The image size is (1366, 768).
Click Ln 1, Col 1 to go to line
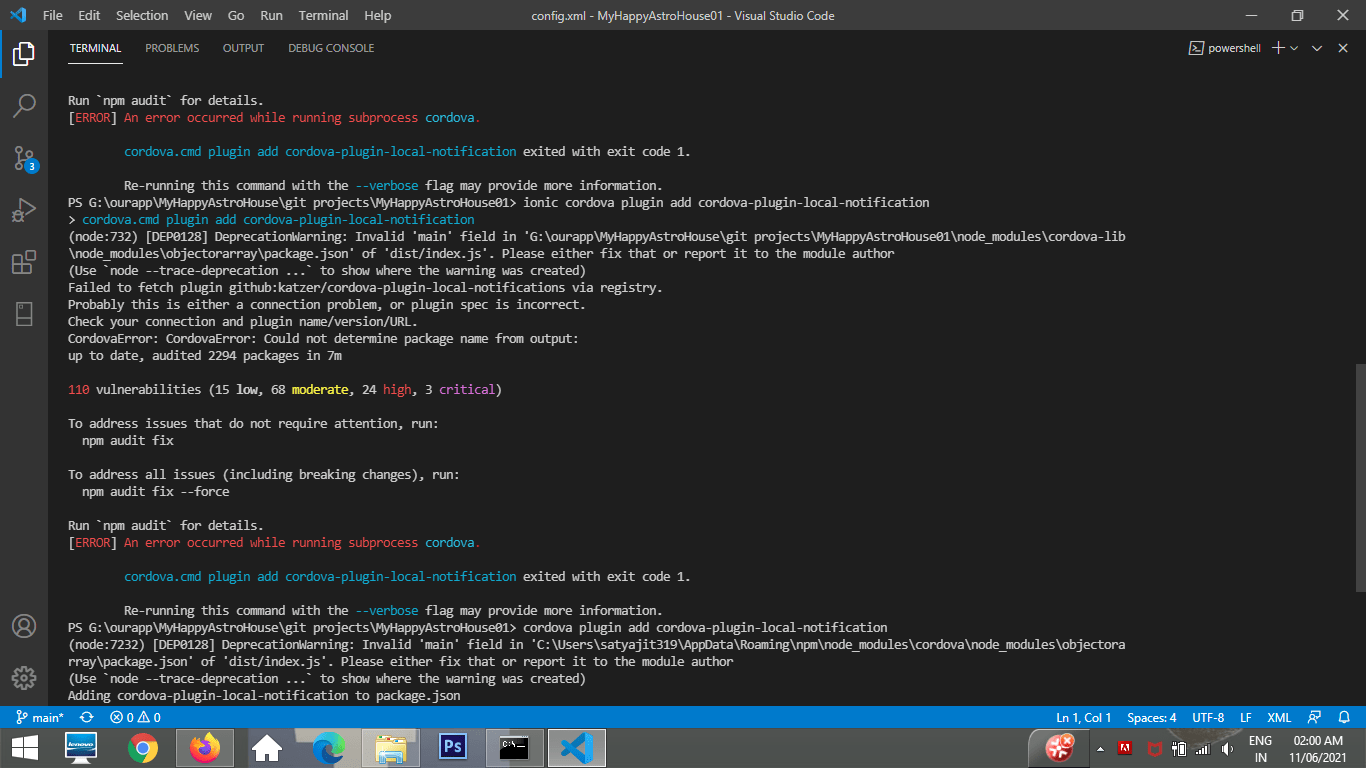pos(1083,717)
